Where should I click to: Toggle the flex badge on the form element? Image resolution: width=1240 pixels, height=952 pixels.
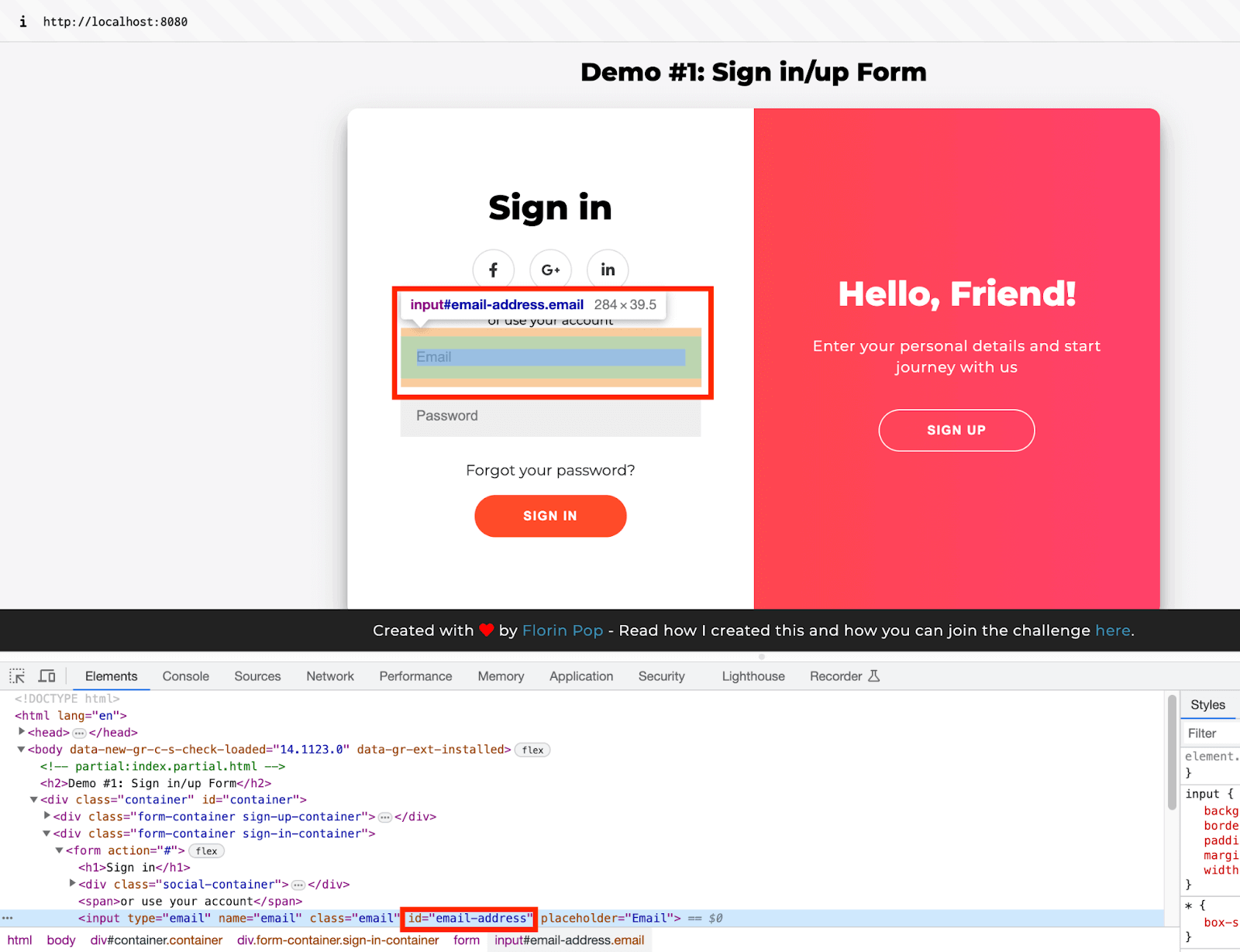tap(206, 851)
